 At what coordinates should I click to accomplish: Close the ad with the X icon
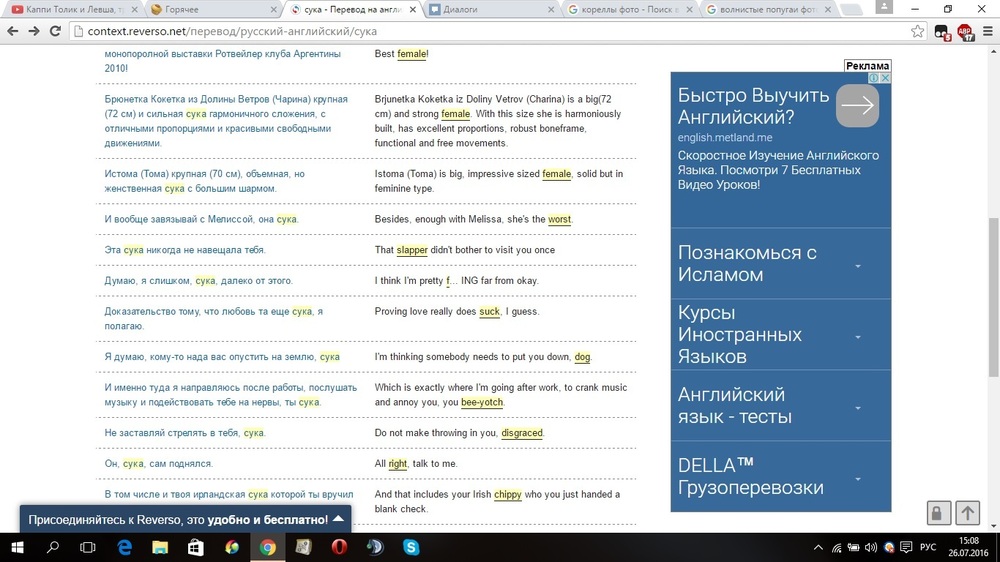tap(884, 78)
